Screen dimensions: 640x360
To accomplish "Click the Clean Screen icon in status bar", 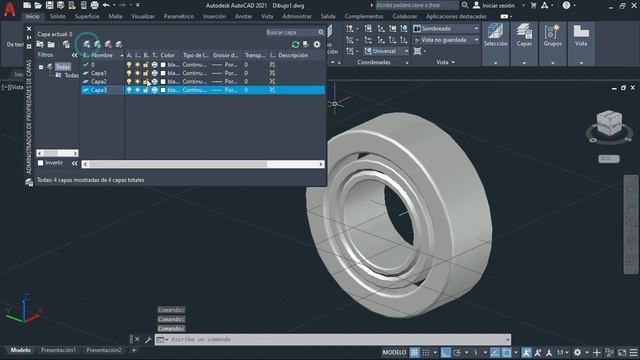I will (622, 352).
